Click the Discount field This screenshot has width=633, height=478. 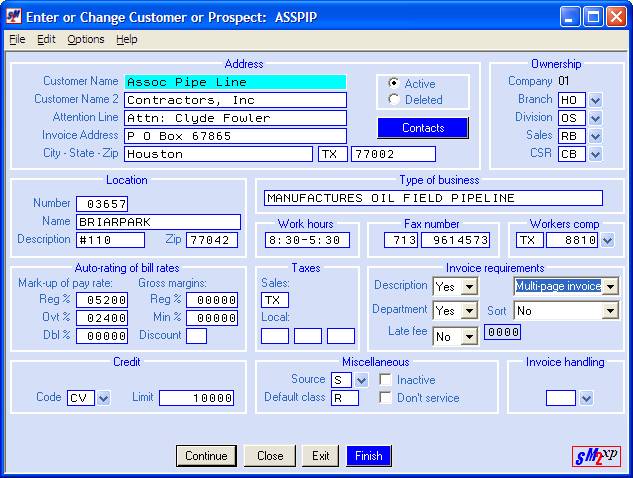[197, 336]
